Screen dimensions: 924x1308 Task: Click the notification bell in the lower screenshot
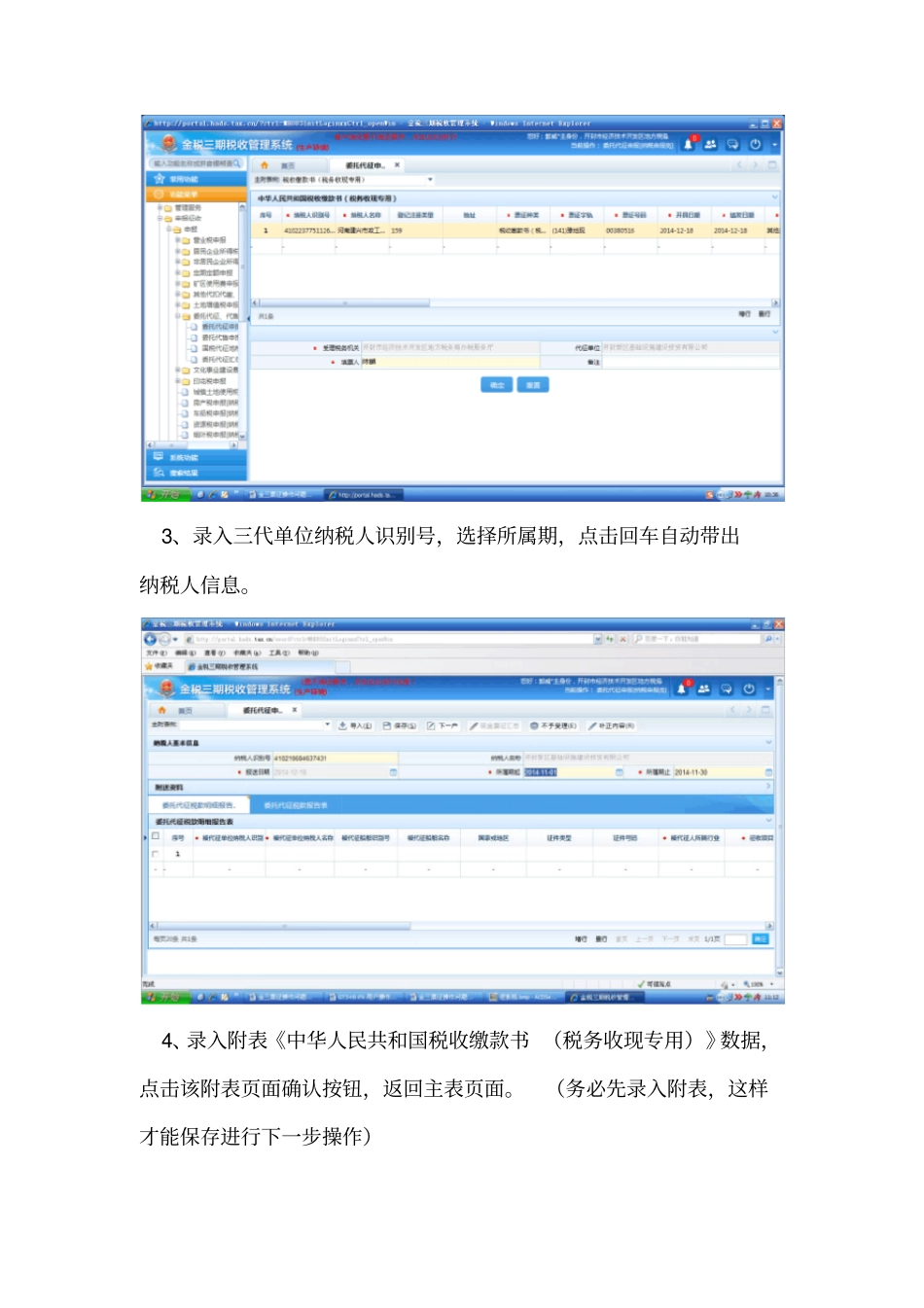coord(682,689)
